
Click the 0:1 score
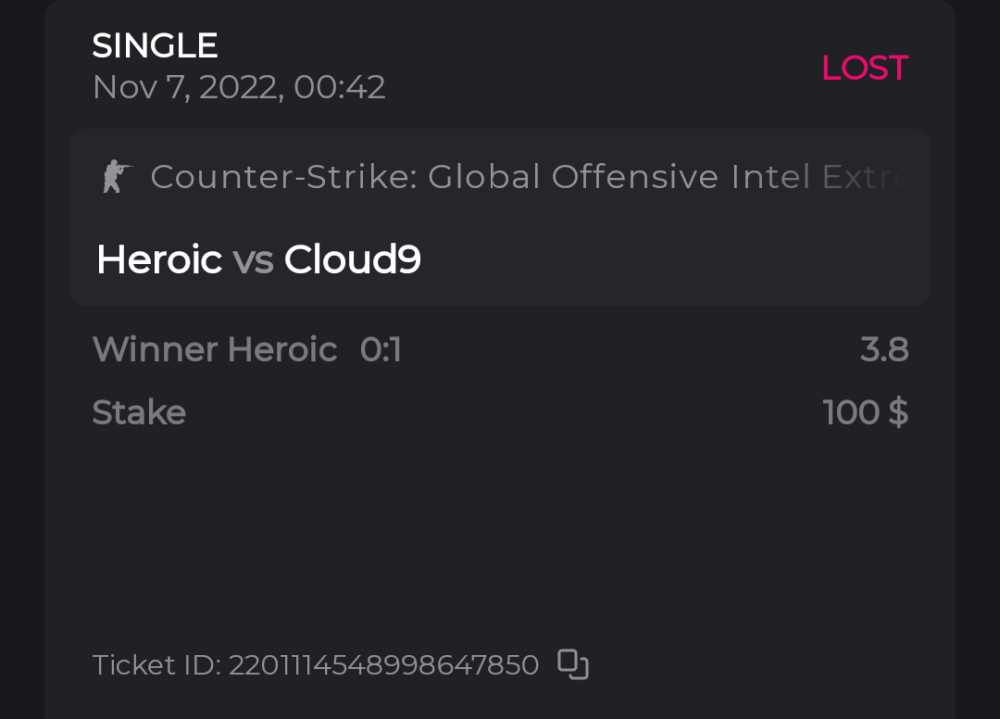[x=381, y=349]
